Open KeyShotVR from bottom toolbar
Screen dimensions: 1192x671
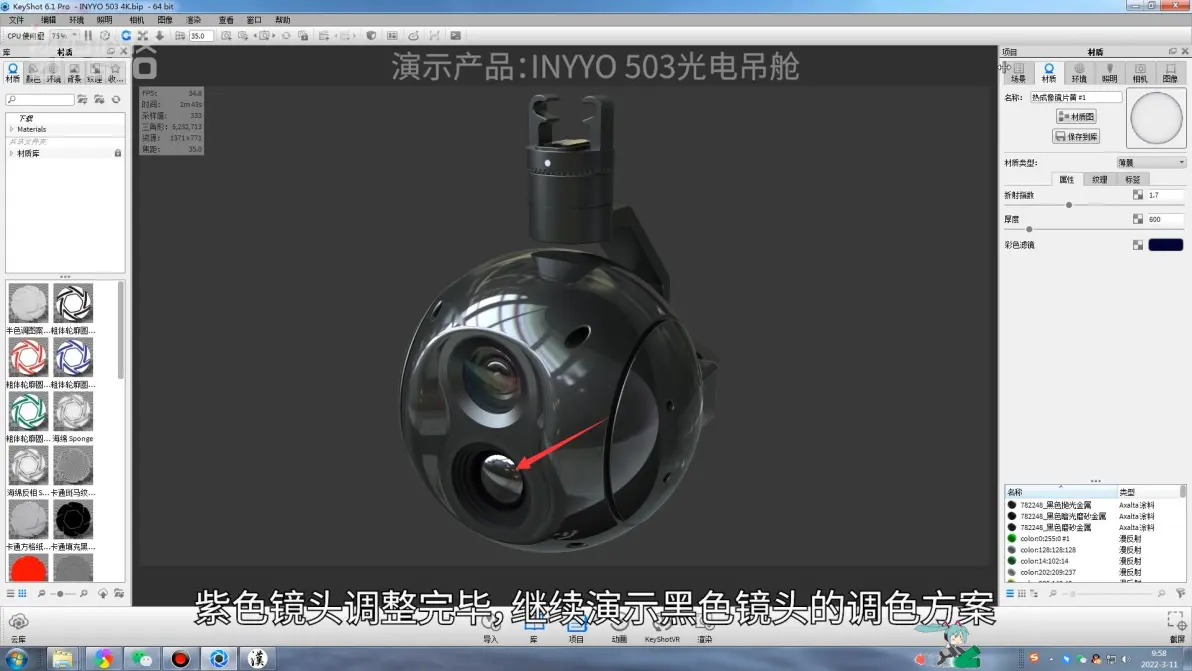tap(662, 631)
